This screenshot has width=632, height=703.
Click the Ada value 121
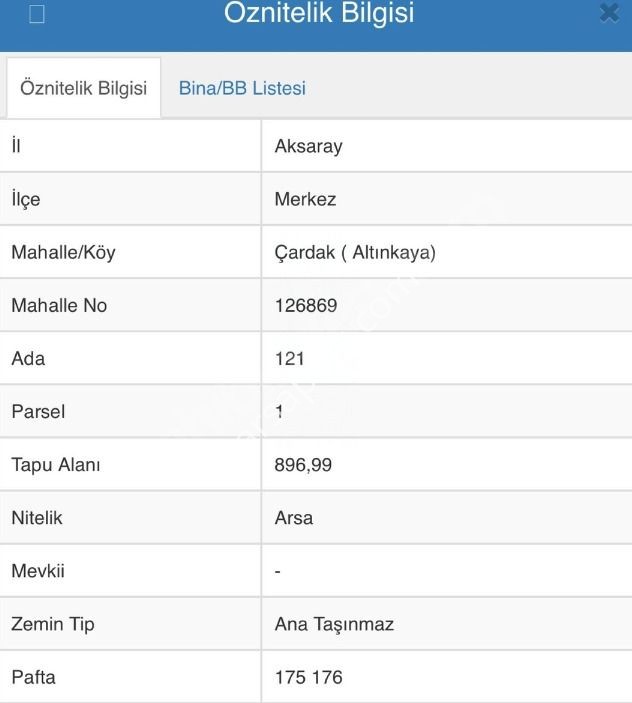pyautogui.click(x=289, y=358)
